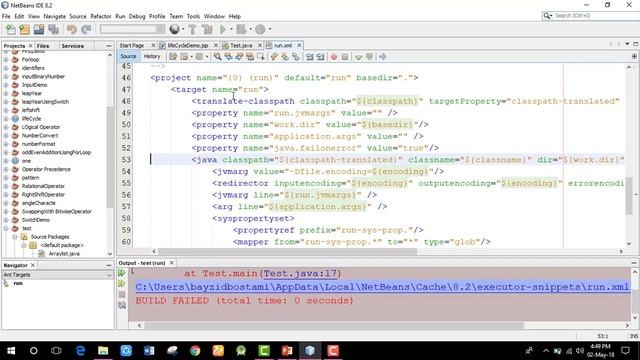The image size is (640, 360).
Task: Click the Source view button
Action: [128, 56]
